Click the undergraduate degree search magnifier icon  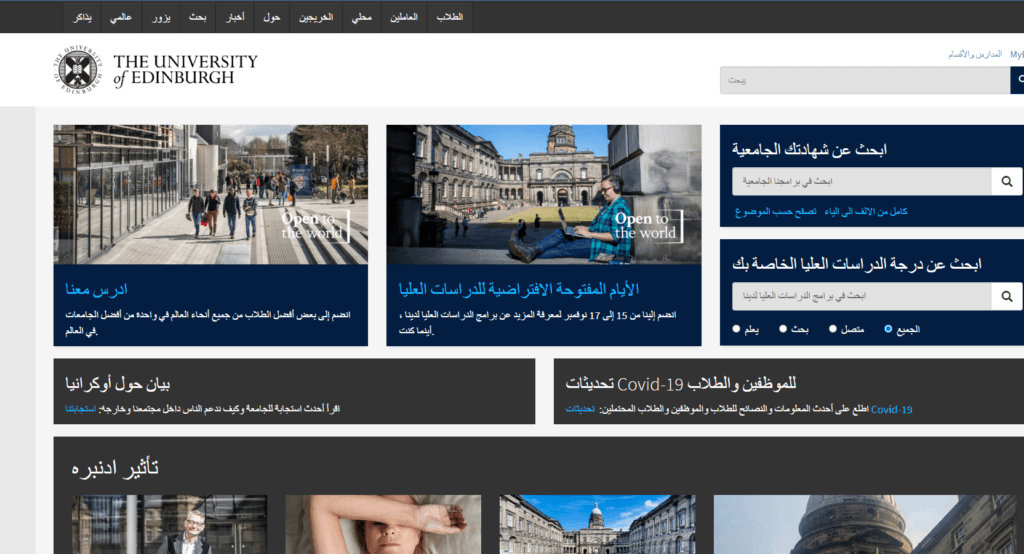tap(1007, 181)
